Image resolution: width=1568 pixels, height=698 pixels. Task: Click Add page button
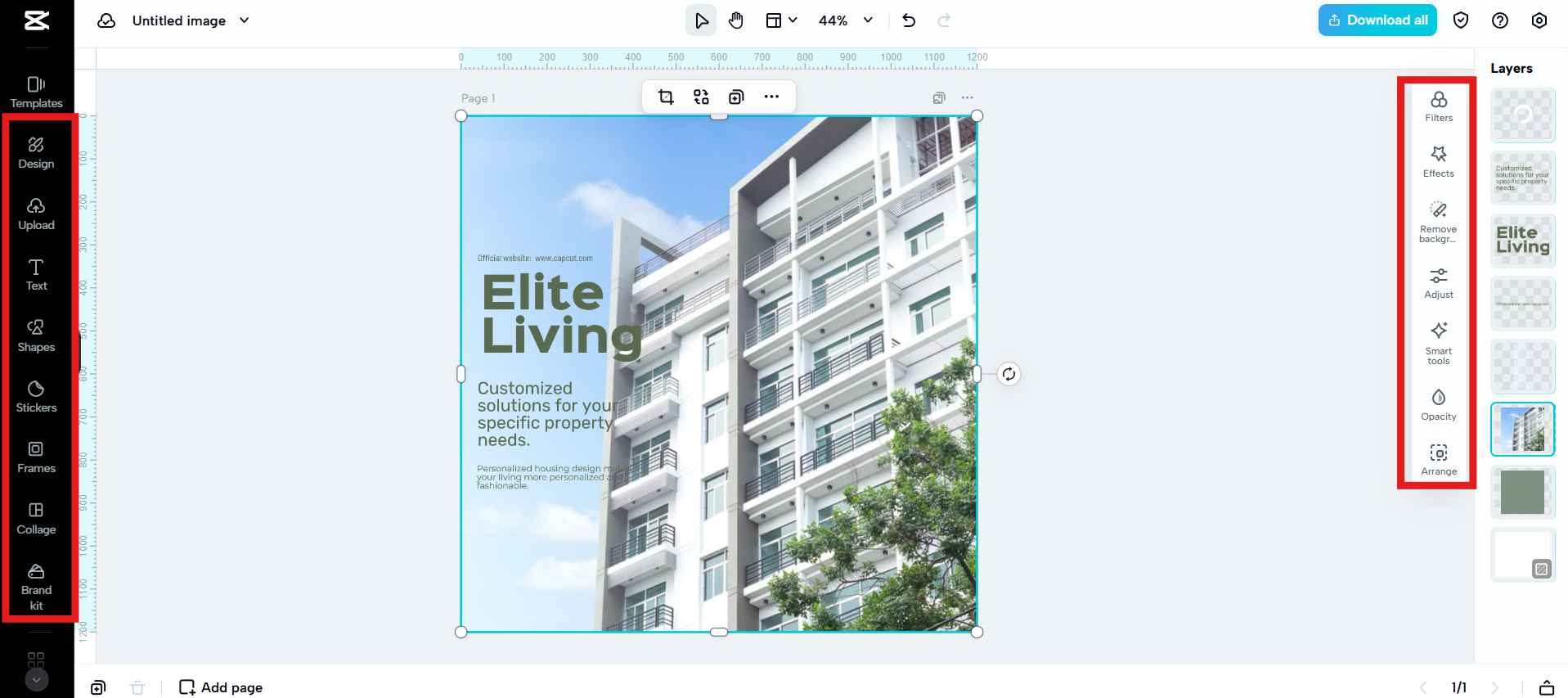click(221, 687)
